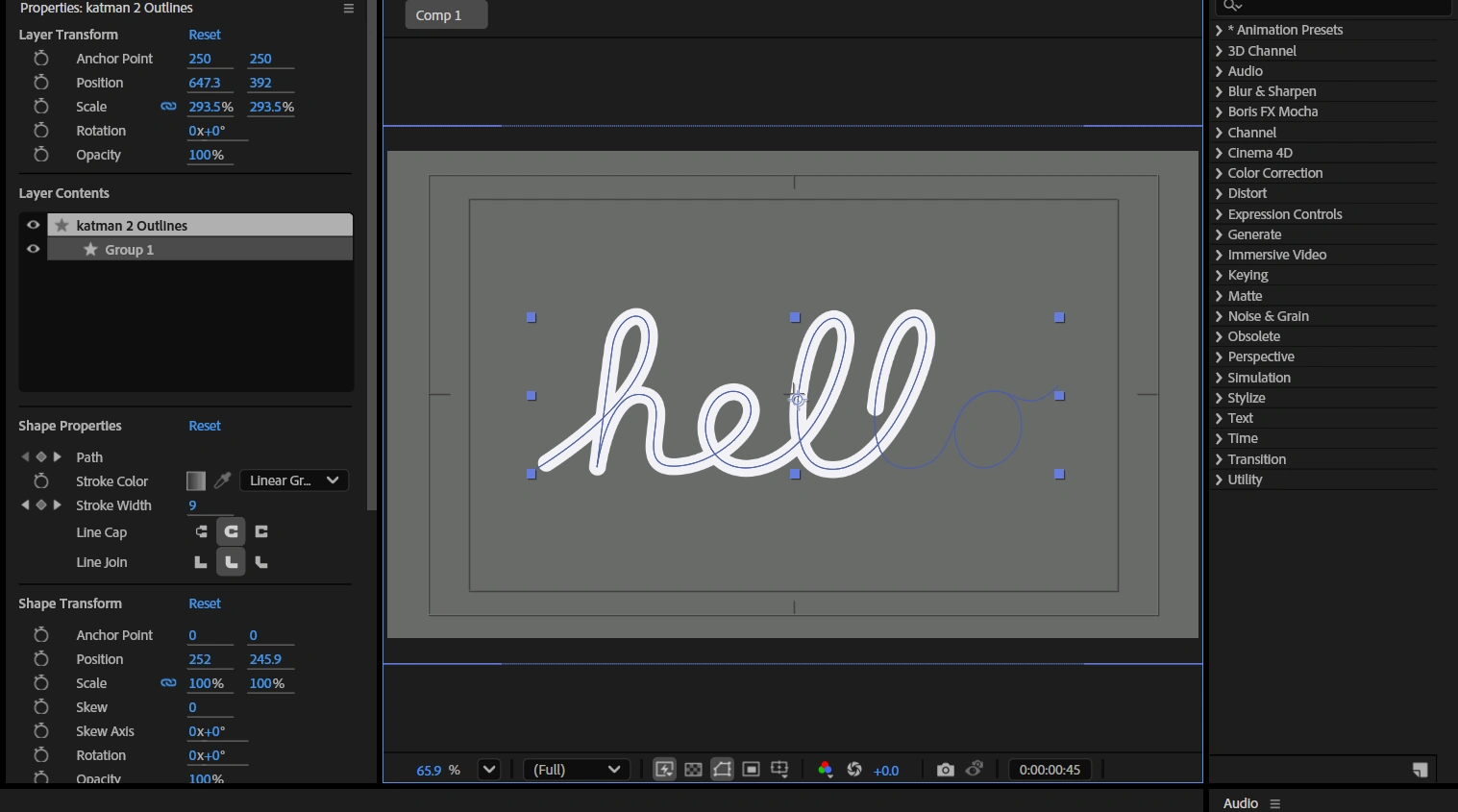The width and height of the screenshot is (1458, 812).
Task: Reset the Layer Transform properties
Action: point(205,35)
